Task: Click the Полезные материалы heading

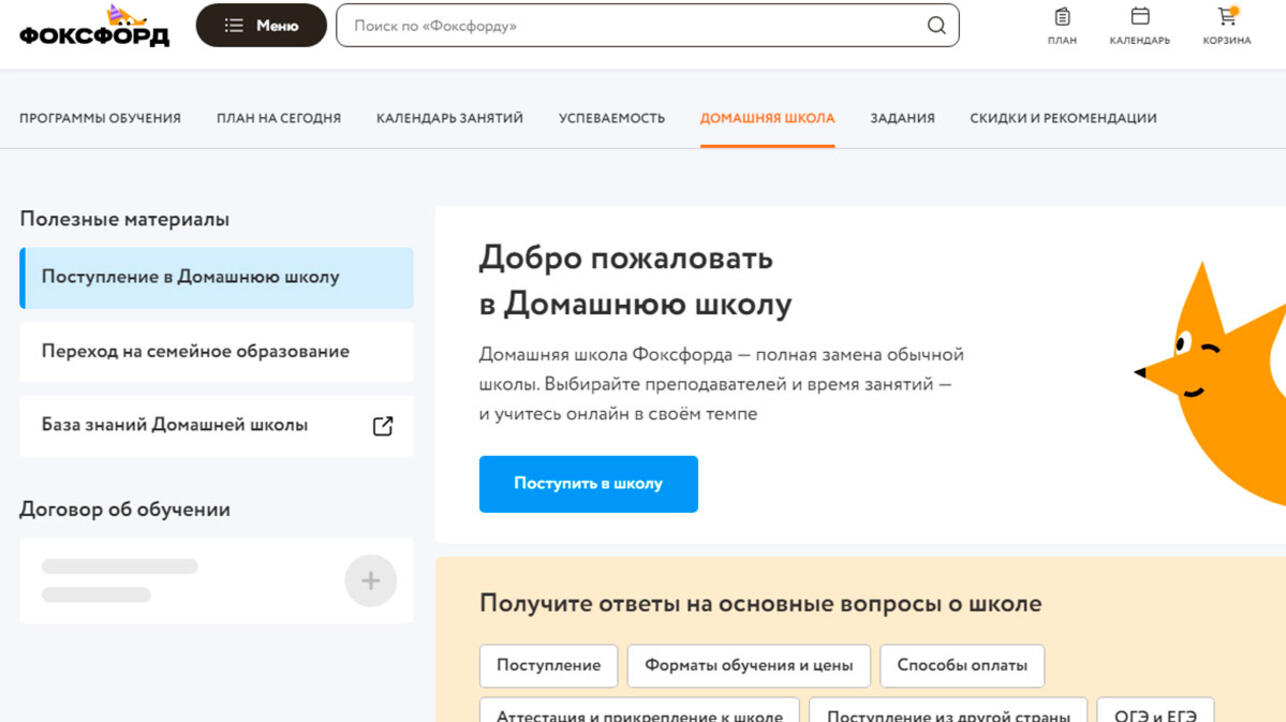Action: point(124,219)
